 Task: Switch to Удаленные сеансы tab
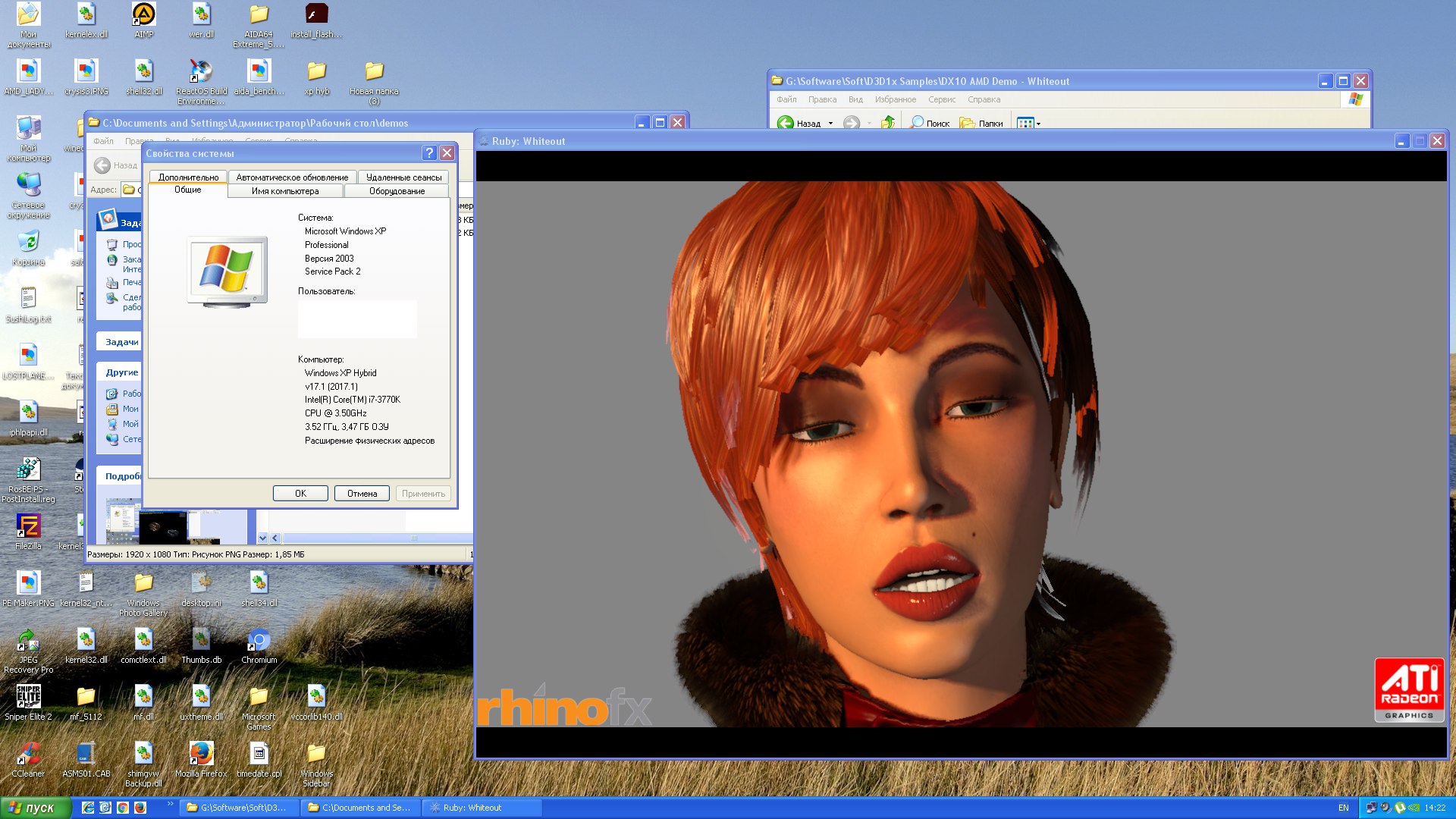403,177
